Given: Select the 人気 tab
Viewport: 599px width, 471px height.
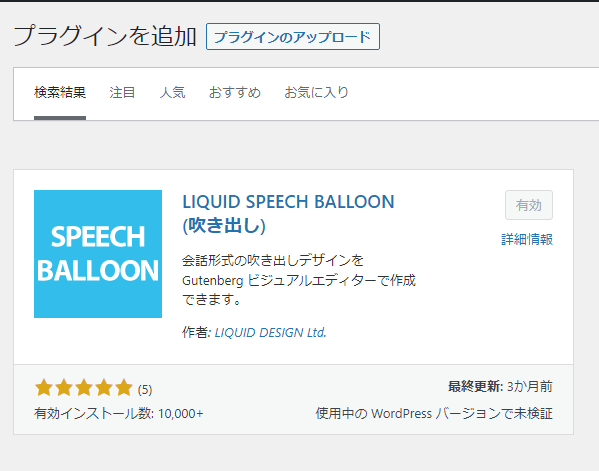Looking at the screenshot, I should coord(172,92).
